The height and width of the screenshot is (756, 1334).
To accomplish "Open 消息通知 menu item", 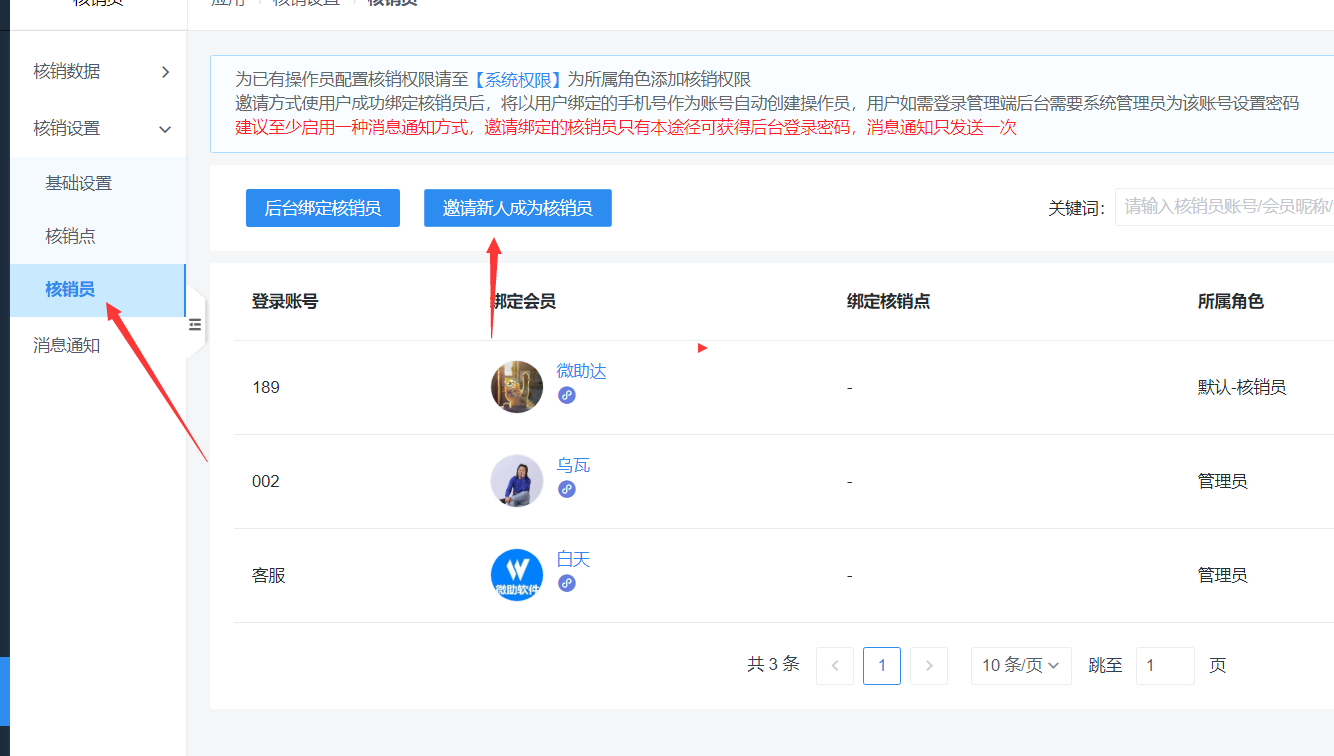I will pyautogui.click(x=98, y=345).
